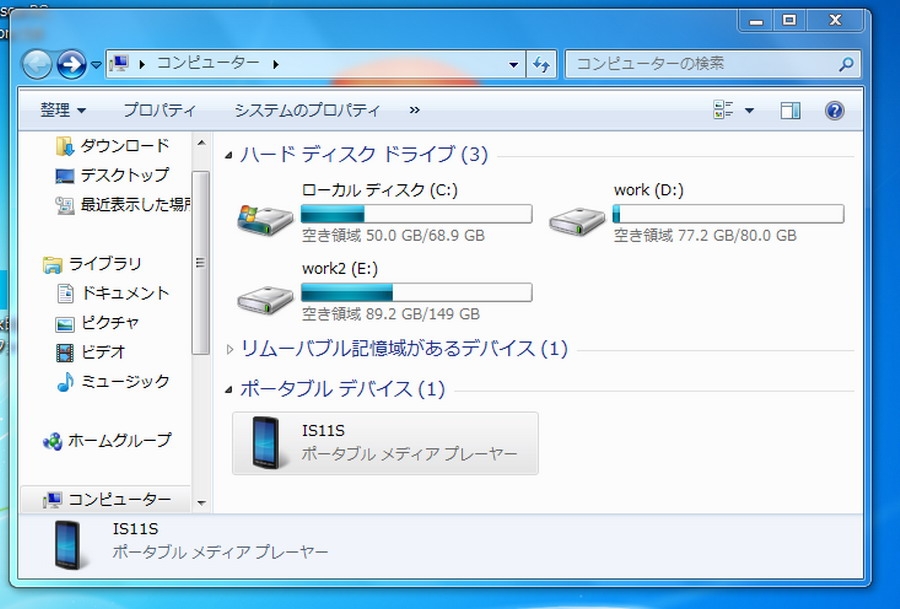Open address bar history dropdown
The image size is (900, 609).
pyautogui.click(x=514, y=64)
